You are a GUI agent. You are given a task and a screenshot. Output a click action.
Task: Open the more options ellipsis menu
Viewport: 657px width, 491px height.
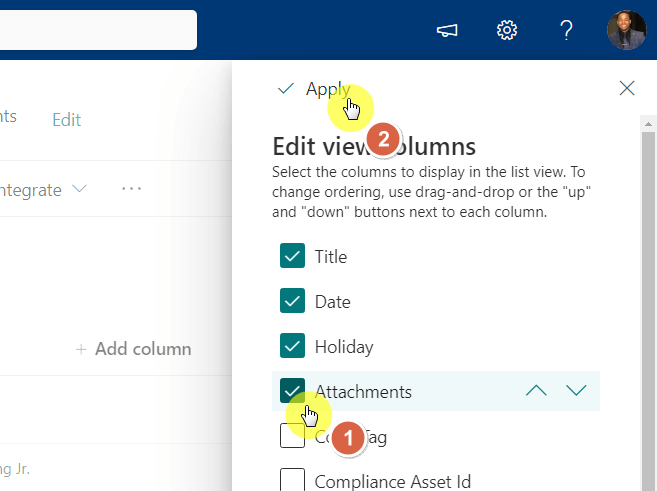click(x=131, y=189)
